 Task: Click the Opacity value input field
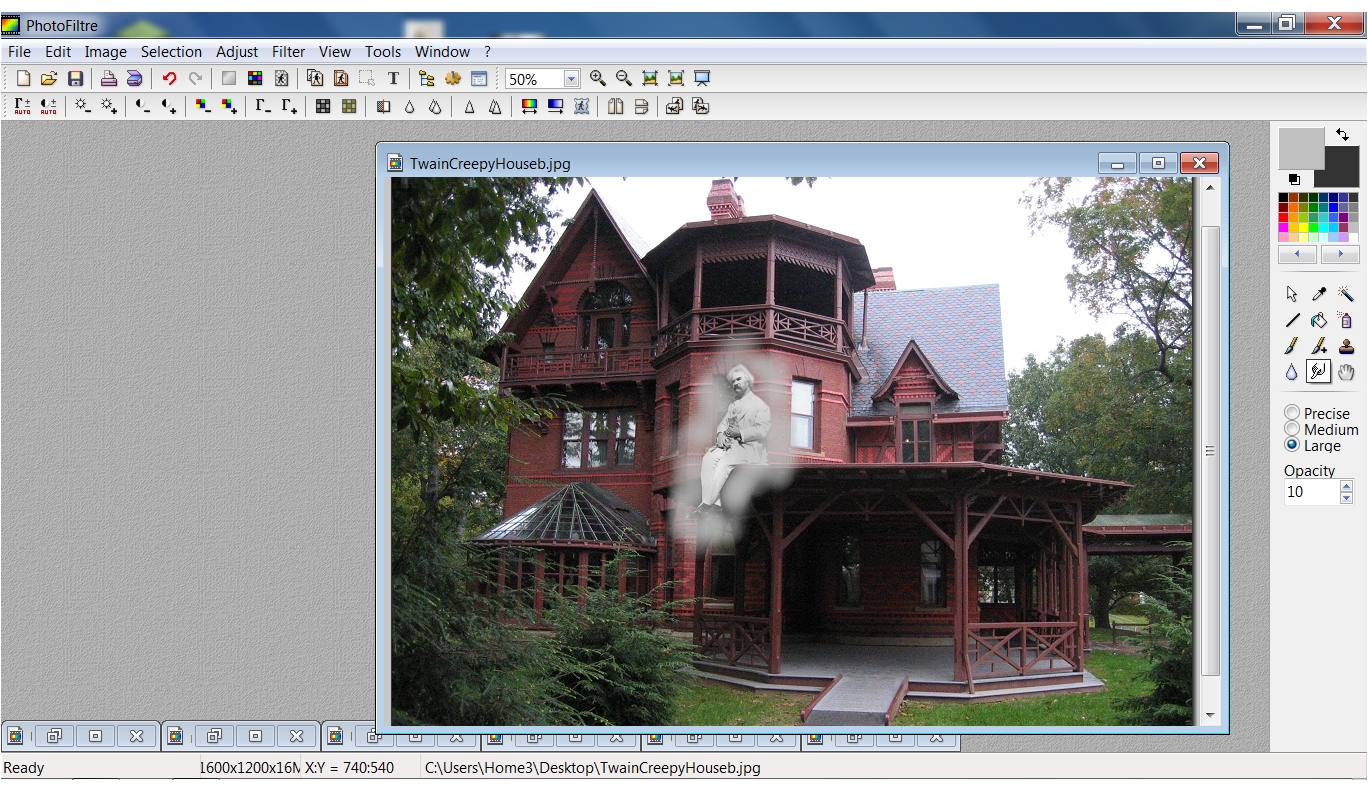point(1311,492)
